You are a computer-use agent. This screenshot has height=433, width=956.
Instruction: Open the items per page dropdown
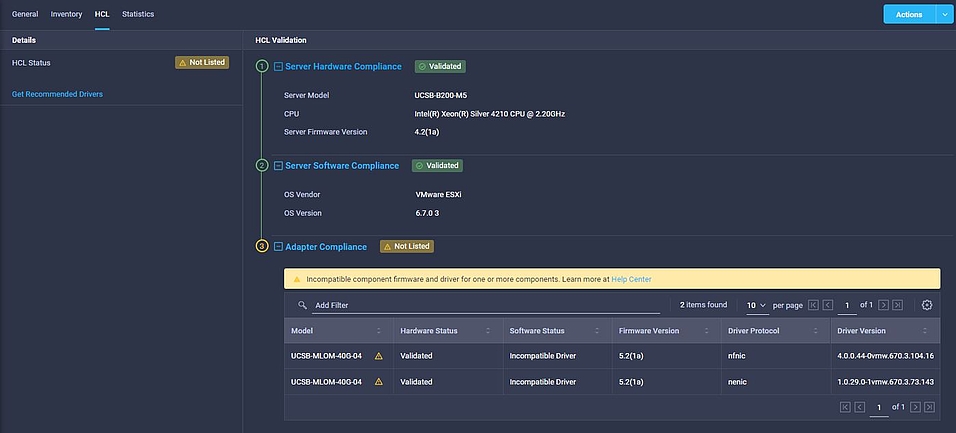coord(757,305)
